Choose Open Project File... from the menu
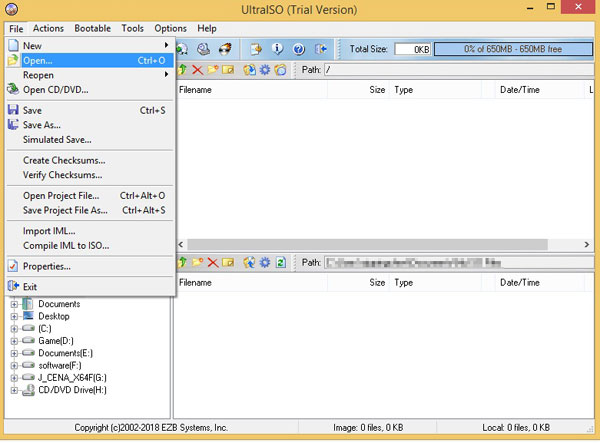The width and height of the screenshot is (600, 443). (90, 195)
